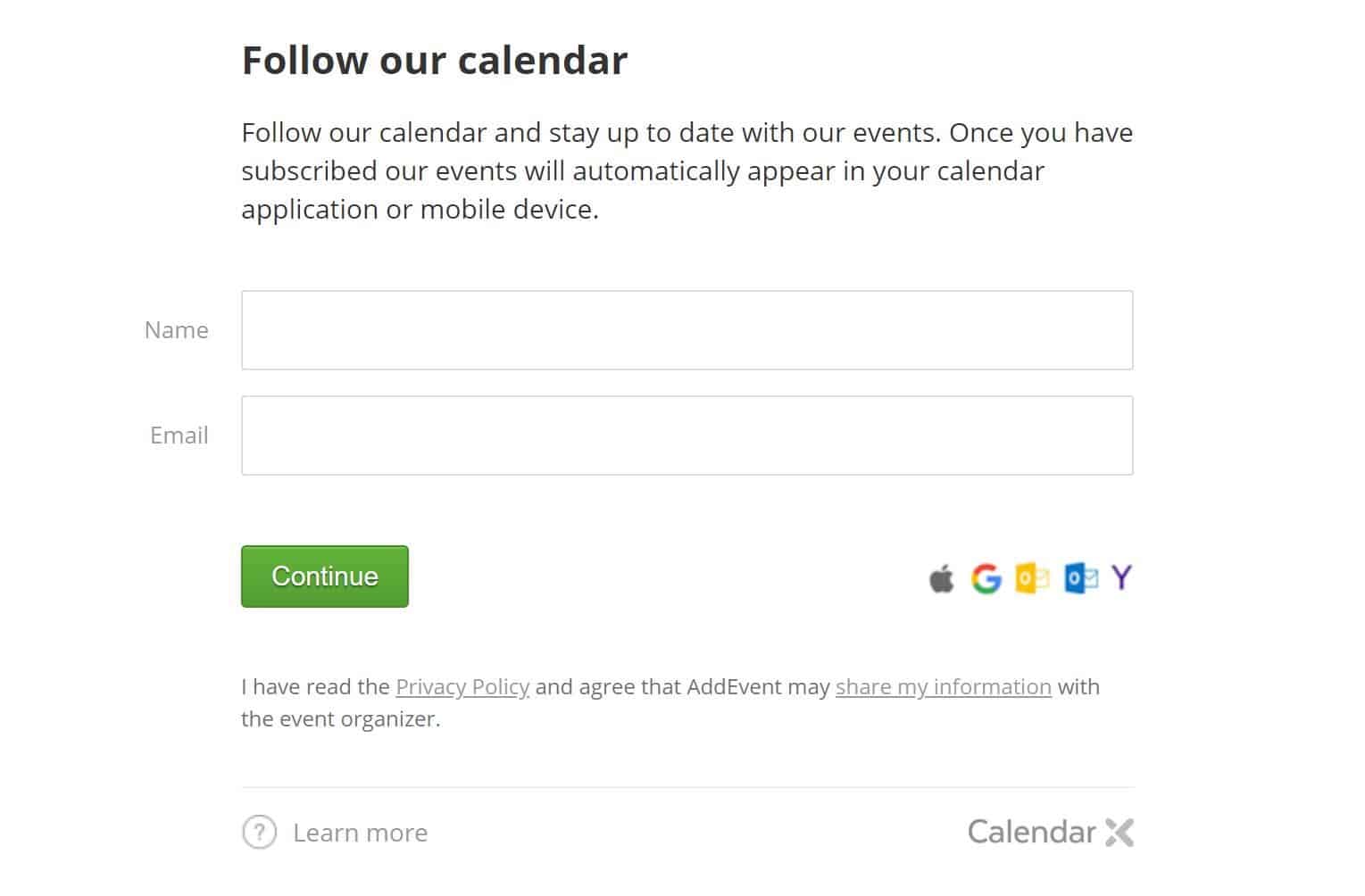1365x896 pixels.
Task: Click the X mark in CalendarX logo
Action: pos(1119,833)
